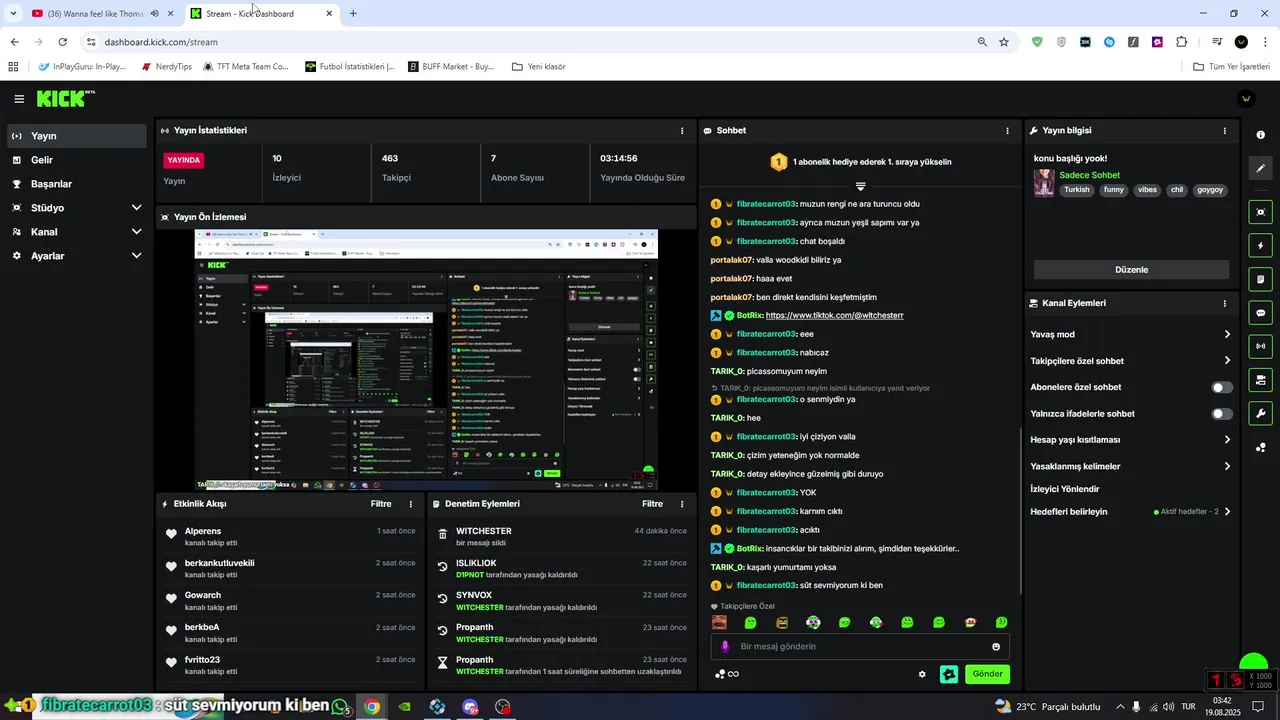The image size is (1280, 720).
Task: Click the purple microphone icon in the chat input
Action: point(726,646)
